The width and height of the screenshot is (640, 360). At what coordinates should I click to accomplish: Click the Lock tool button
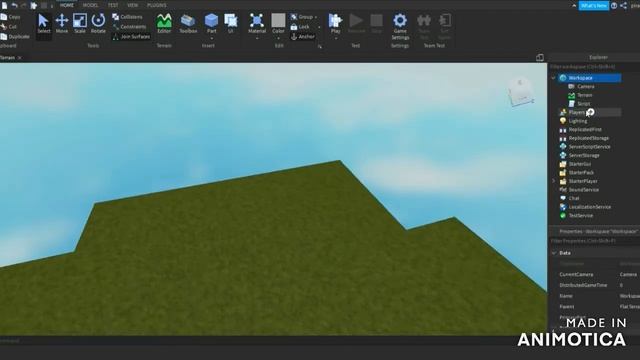tap(300, 27)
